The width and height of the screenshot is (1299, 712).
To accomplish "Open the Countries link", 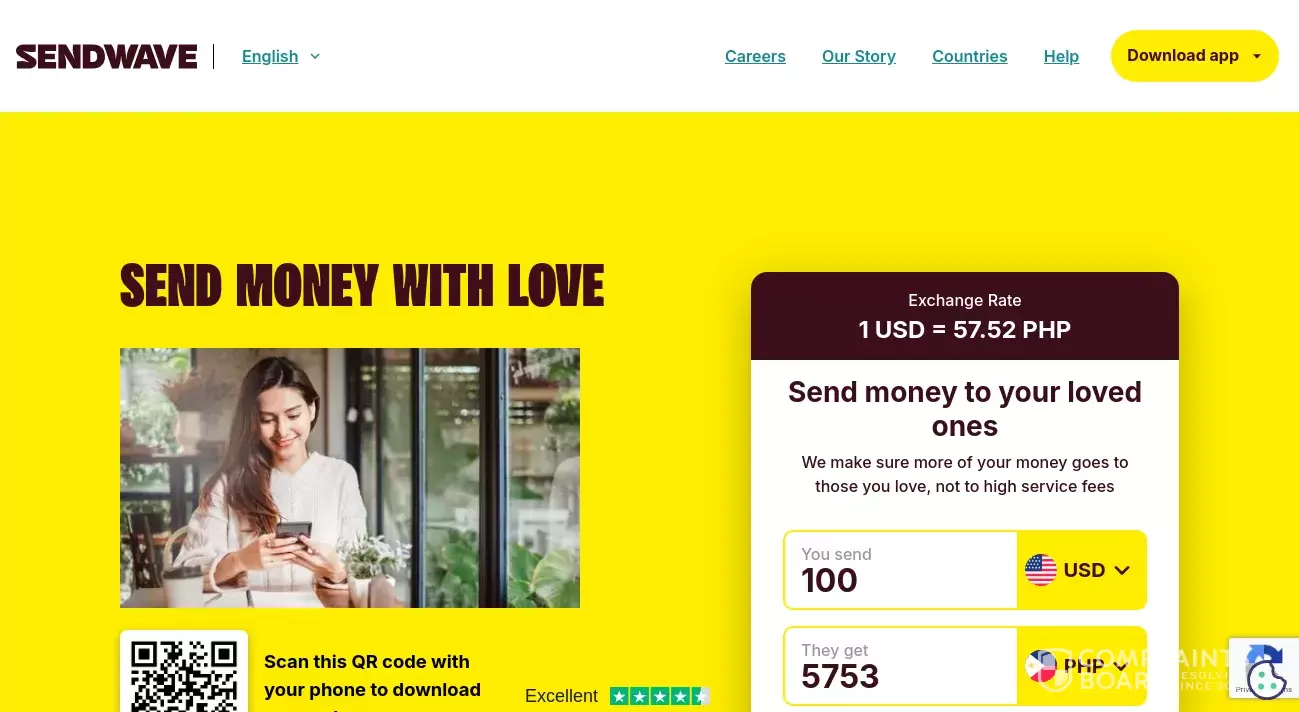I will coord(970,56).
